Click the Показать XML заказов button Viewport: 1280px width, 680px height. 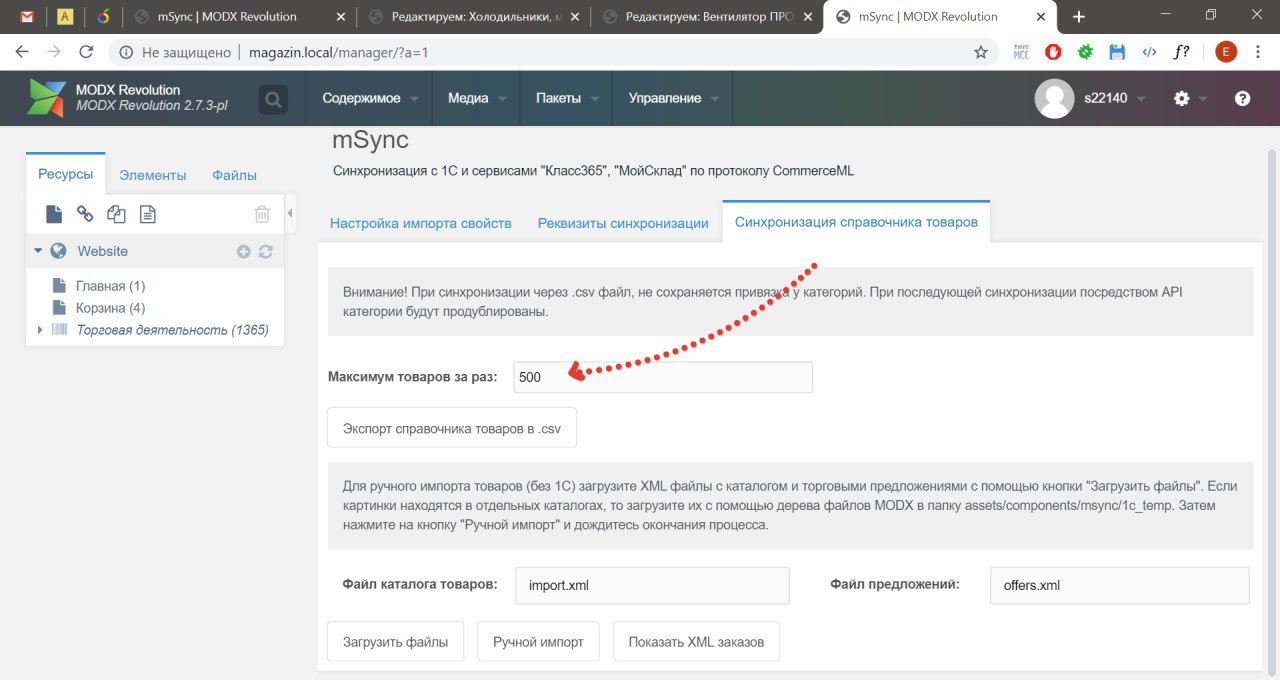click(696, 642)
